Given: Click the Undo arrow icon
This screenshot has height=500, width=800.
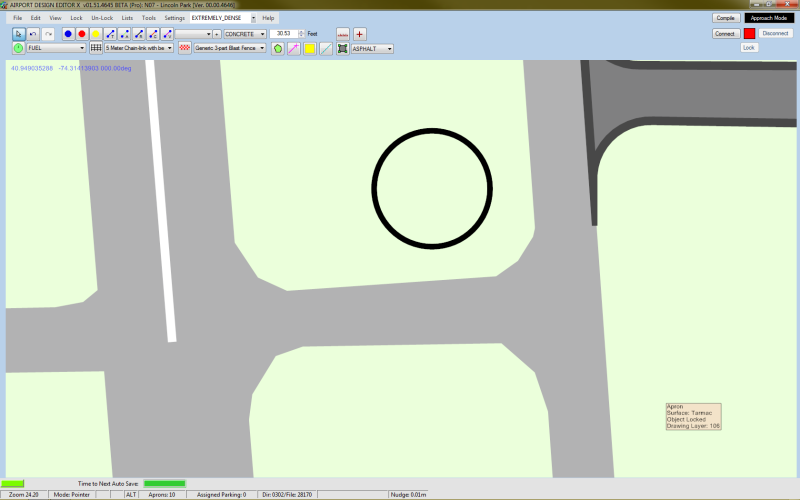Looking at the screenshot, I should (33, 34).
